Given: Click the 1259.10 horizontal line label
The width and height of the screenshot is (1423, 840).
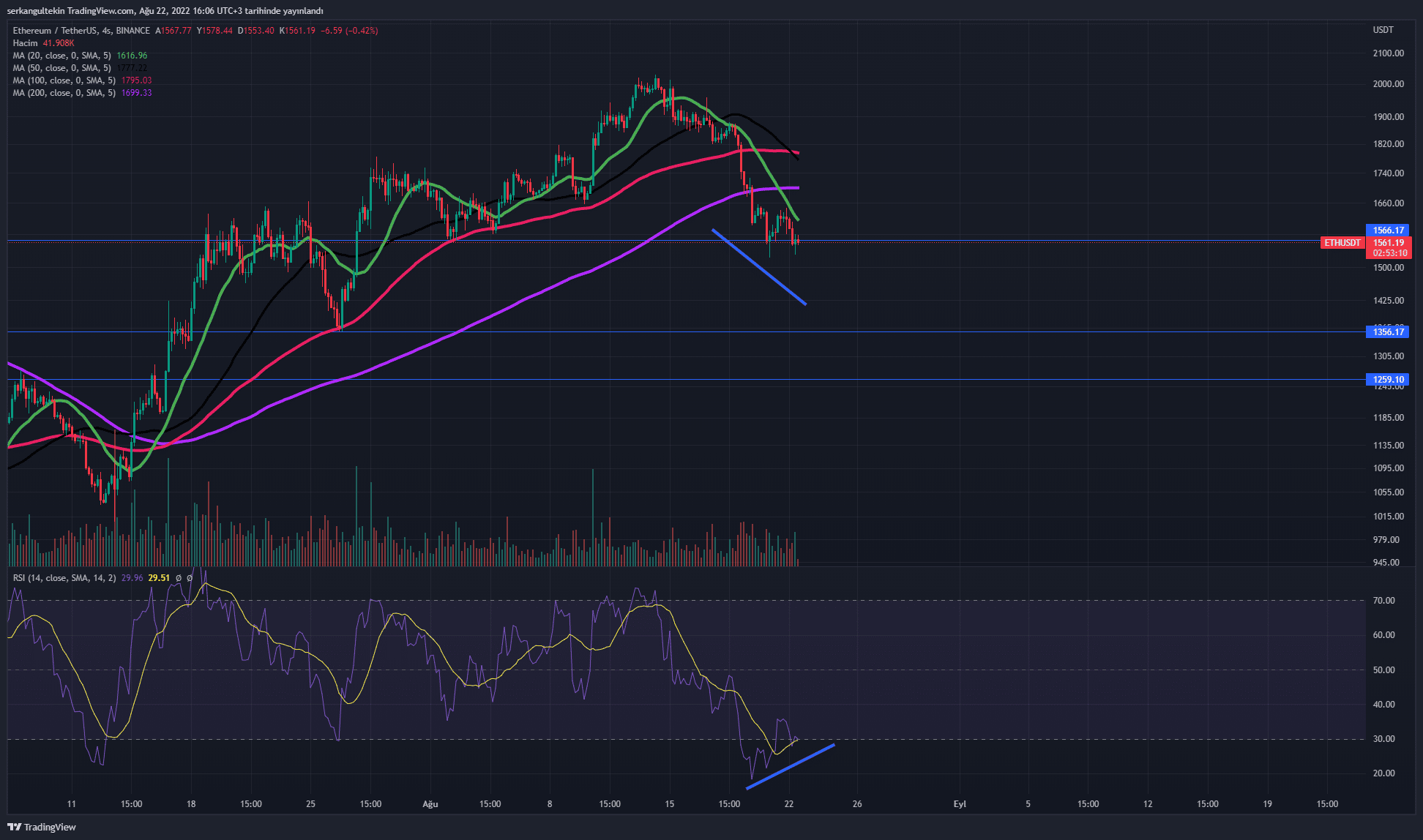Looking at the screenshot, I should [x=1388, y=380].
